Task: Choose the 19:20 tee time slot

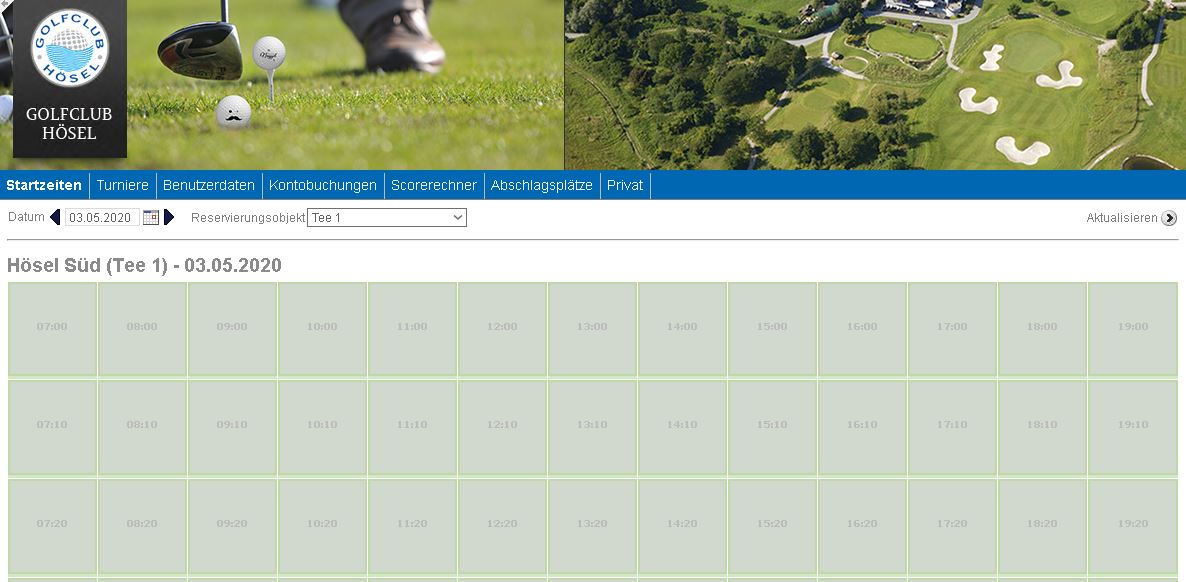Action: [1132, 524]
